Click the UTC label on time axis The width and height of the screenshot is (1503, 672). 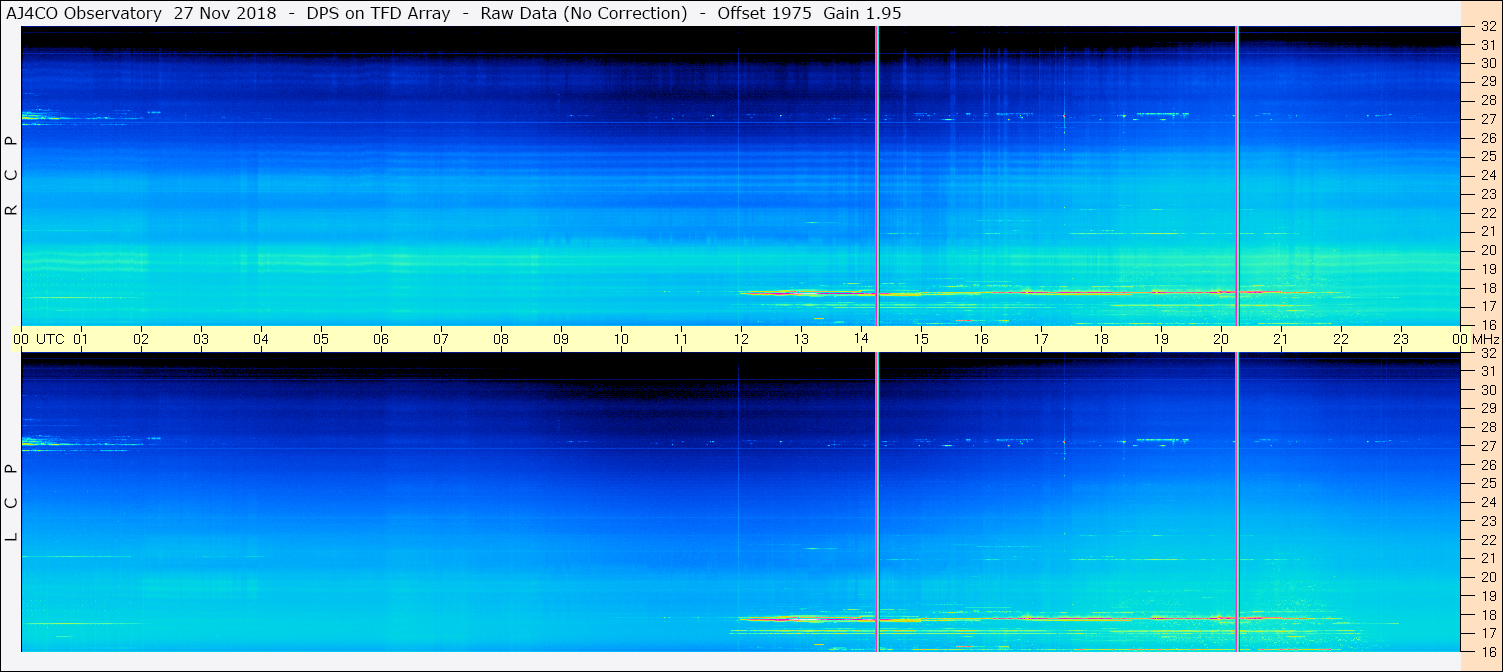tap(50, 339)
